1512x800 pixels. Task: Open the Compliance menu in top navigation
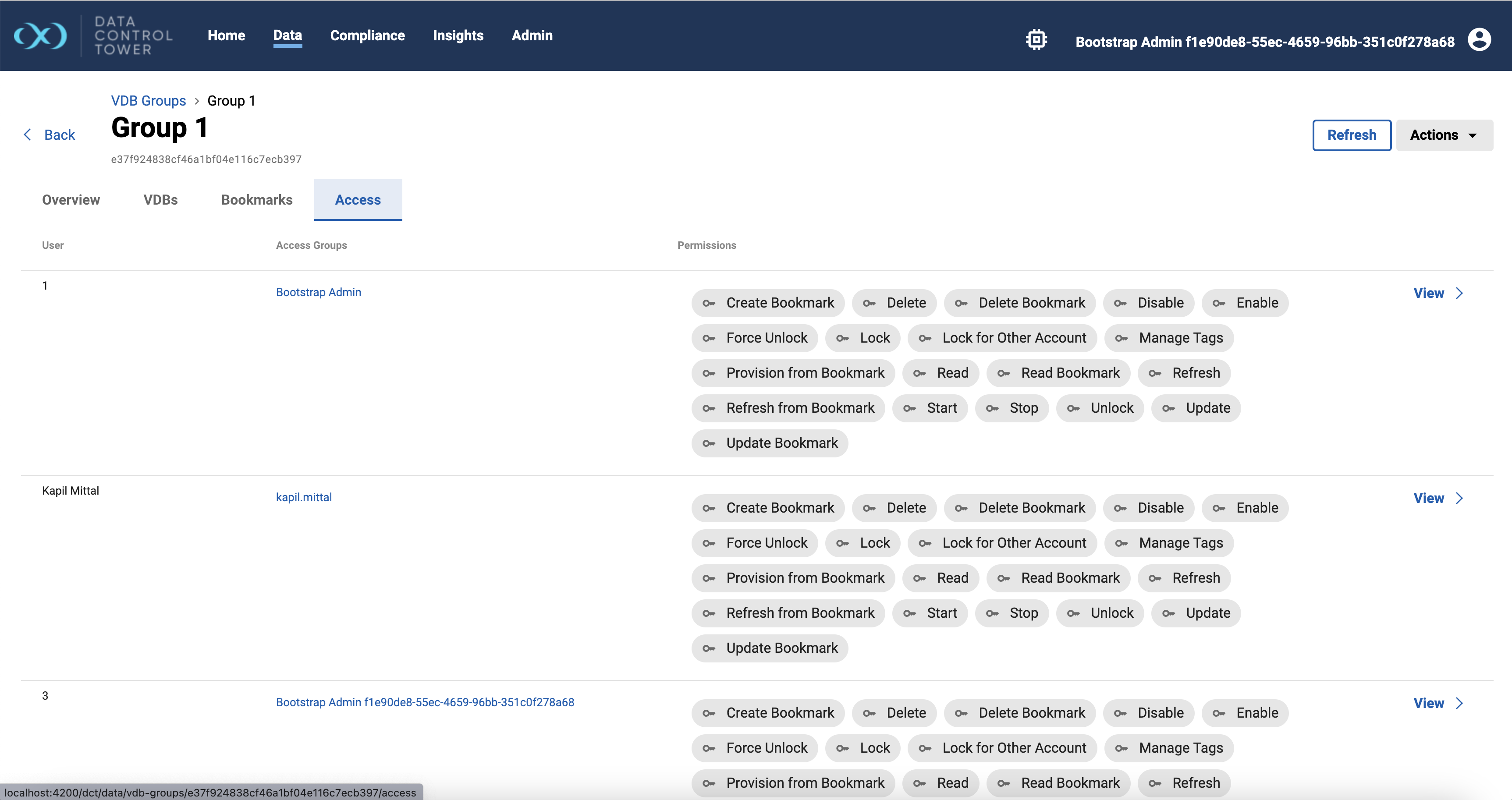(x=367, y=36)
